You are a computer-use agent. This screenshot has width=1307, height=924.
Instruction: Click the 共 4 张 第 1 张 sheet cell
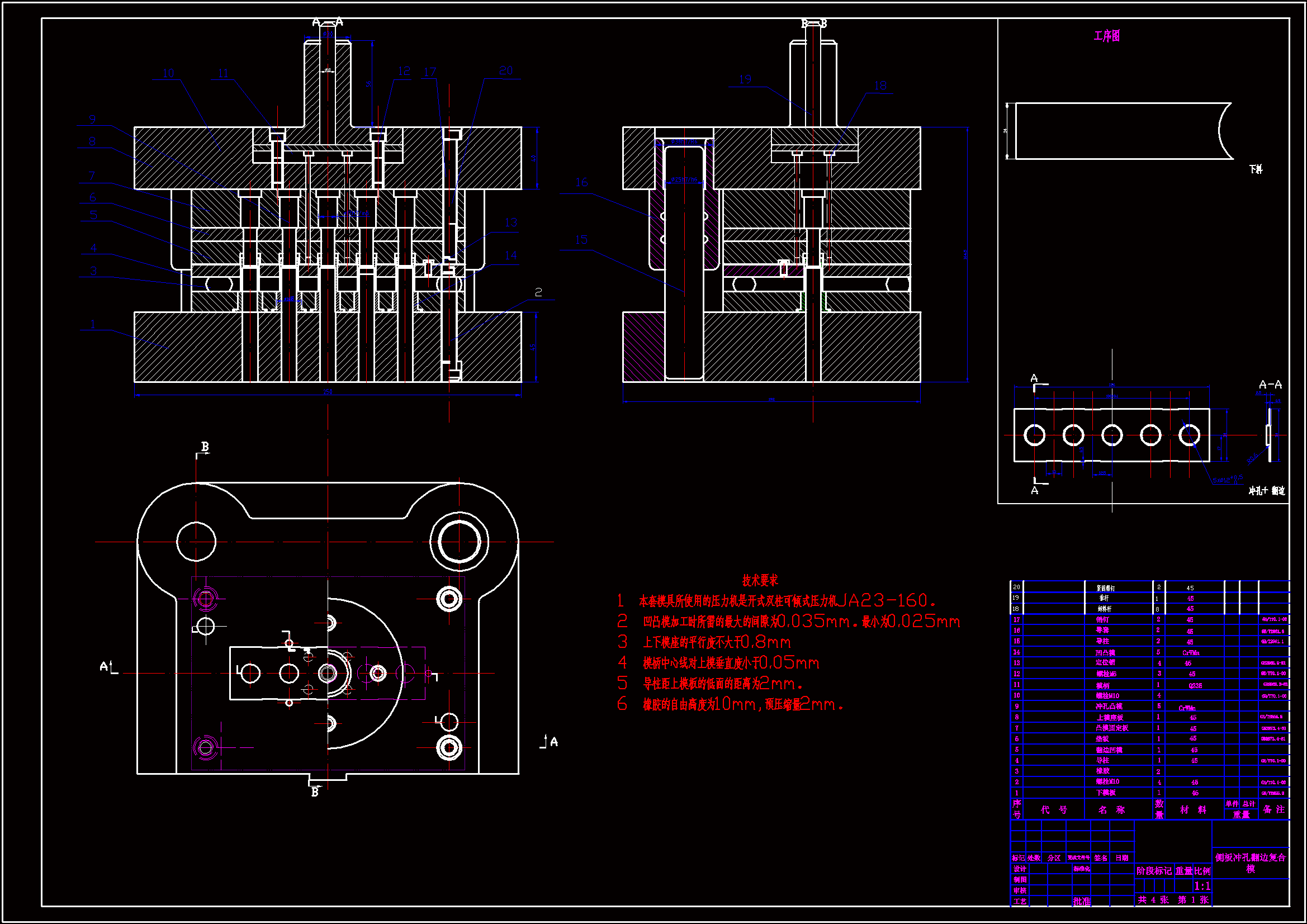(x=1173, y=900)
